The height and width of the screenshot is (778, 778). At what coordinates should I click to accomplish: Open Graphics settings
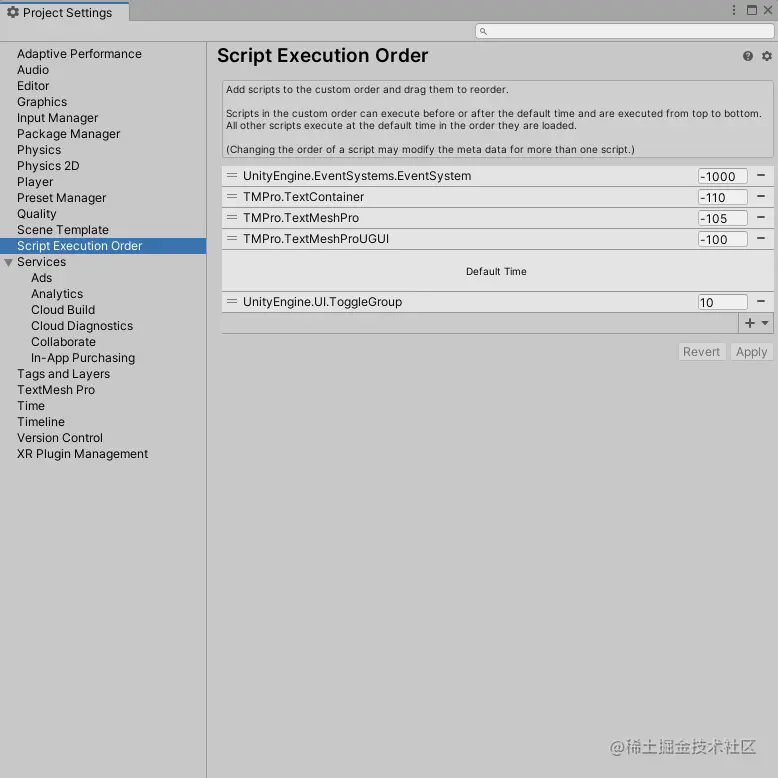click(42, 102)
